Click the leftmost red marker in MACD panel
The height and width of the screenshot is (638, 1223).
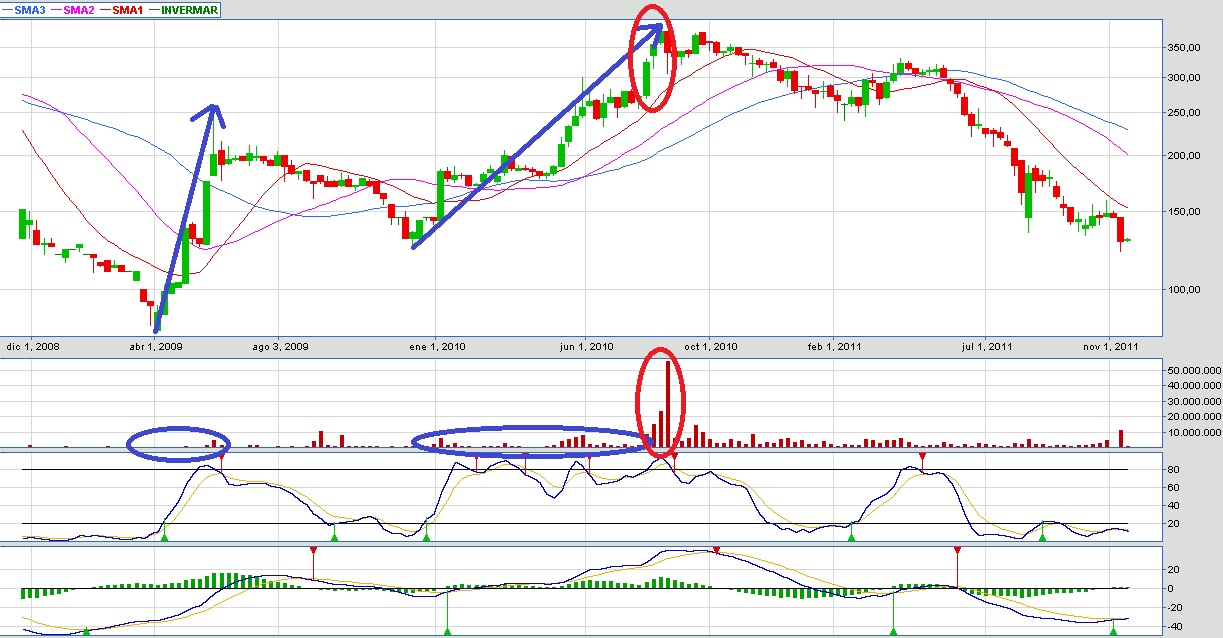(x=313, y=551)
